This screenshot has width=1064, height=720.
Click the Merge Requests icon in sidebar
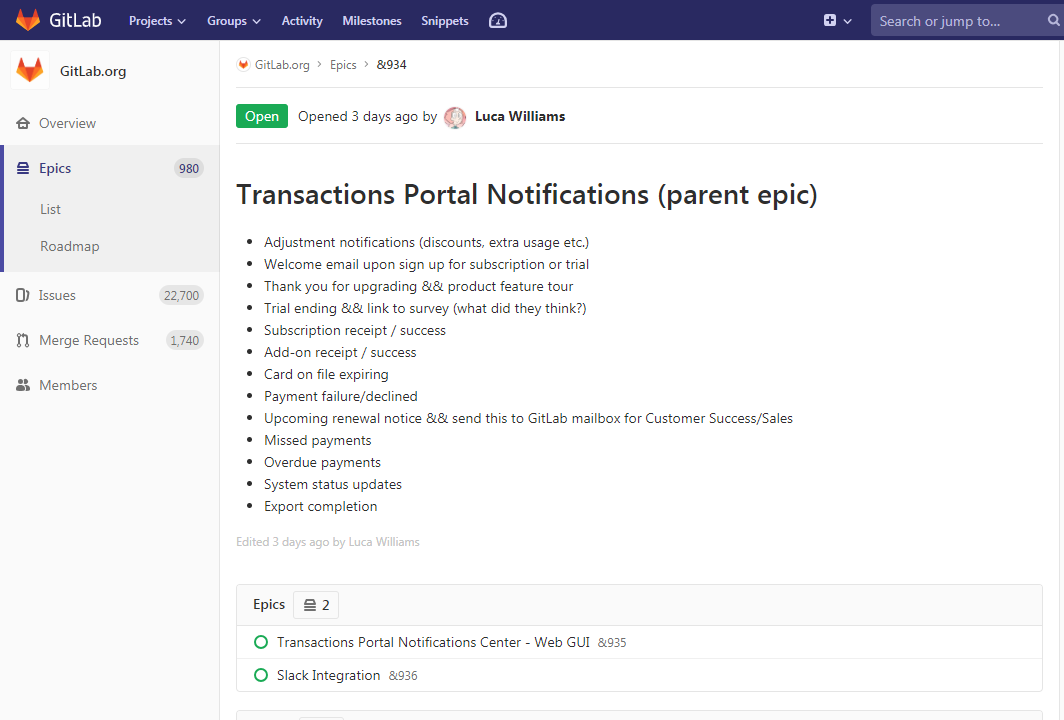(x=23, y=341)
